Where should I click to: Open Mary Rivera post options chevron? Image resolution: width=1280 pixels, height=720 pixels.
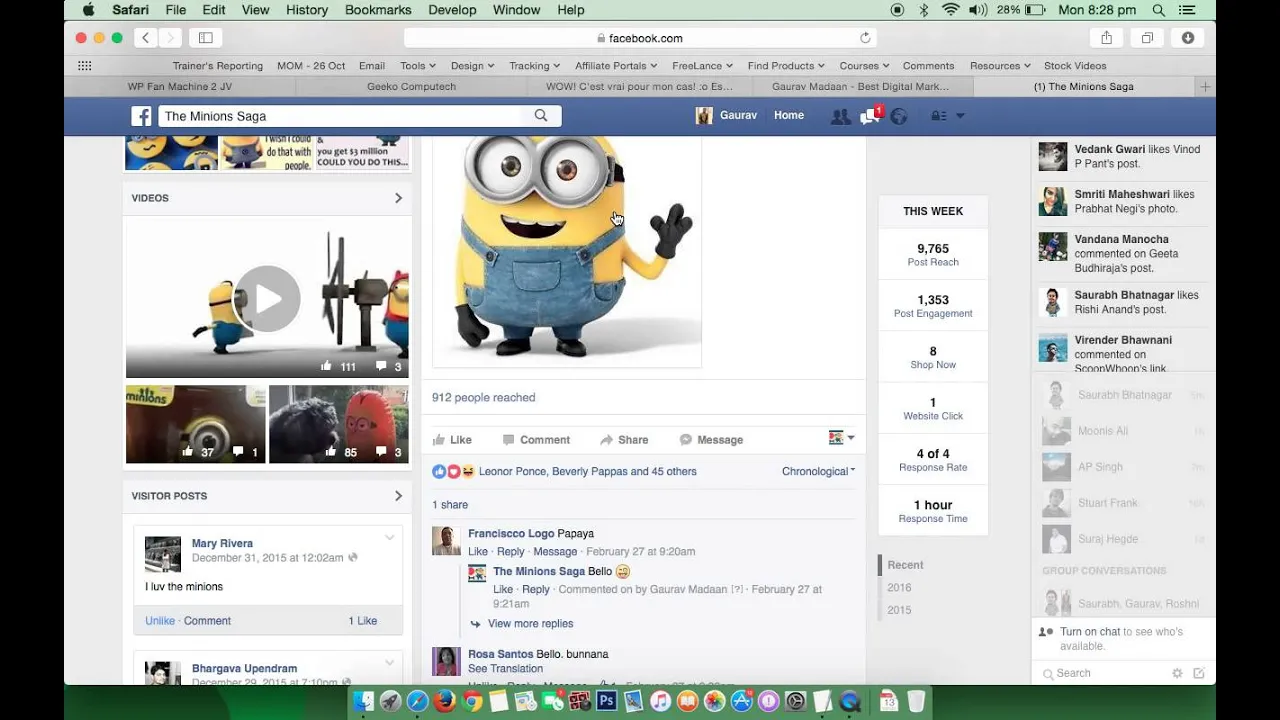tap(390, 538)
